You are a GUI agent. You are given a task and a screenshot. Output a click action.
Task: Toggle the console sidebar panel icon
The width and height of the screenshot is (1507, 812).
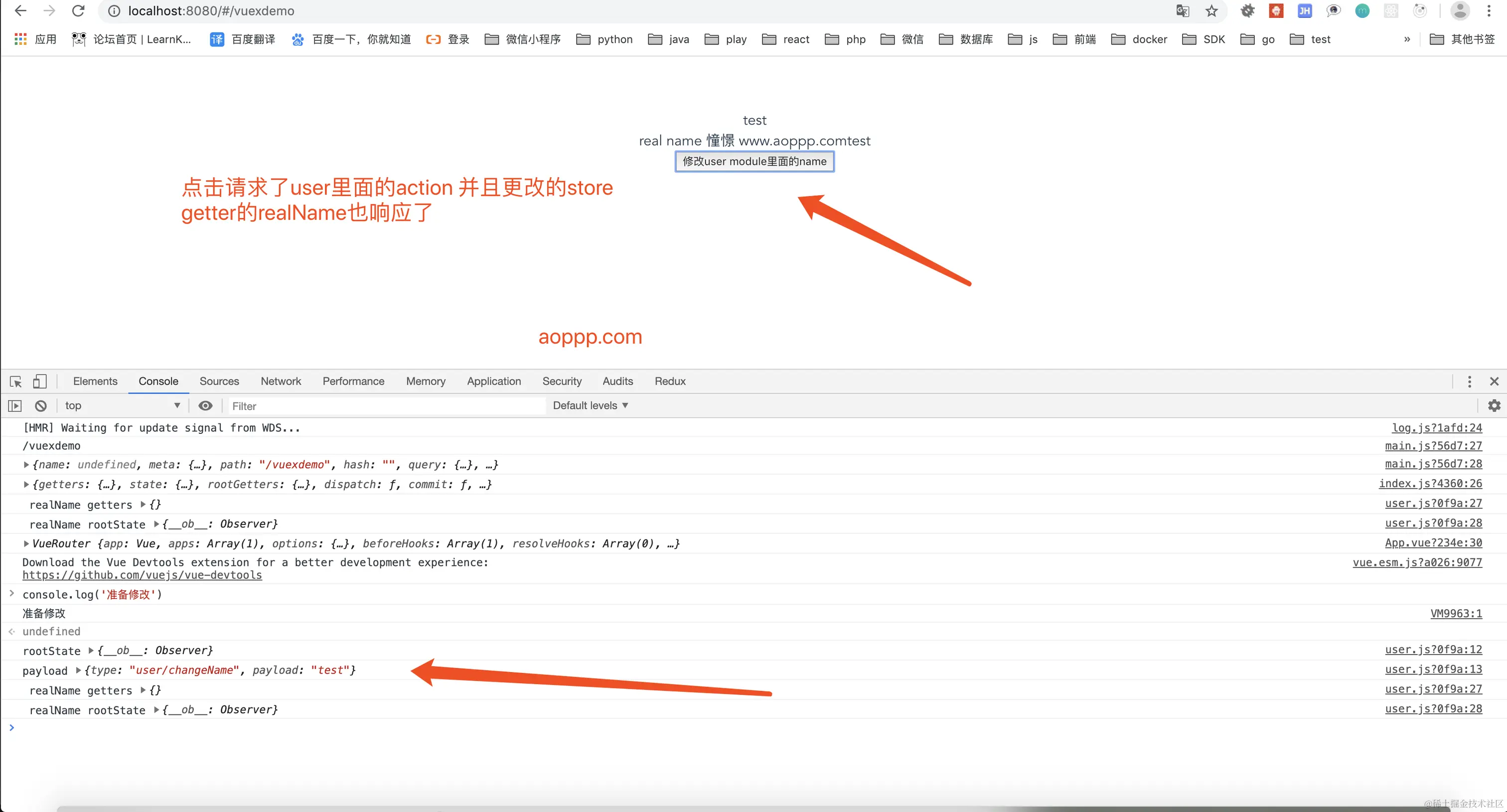[14, 406]
